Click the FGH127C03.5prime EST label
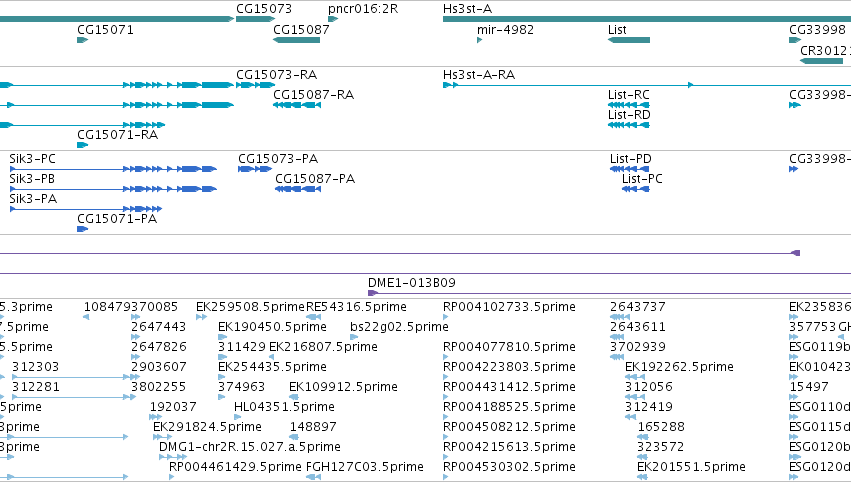This screenshot has width=851, height=482. click(365, 467)
